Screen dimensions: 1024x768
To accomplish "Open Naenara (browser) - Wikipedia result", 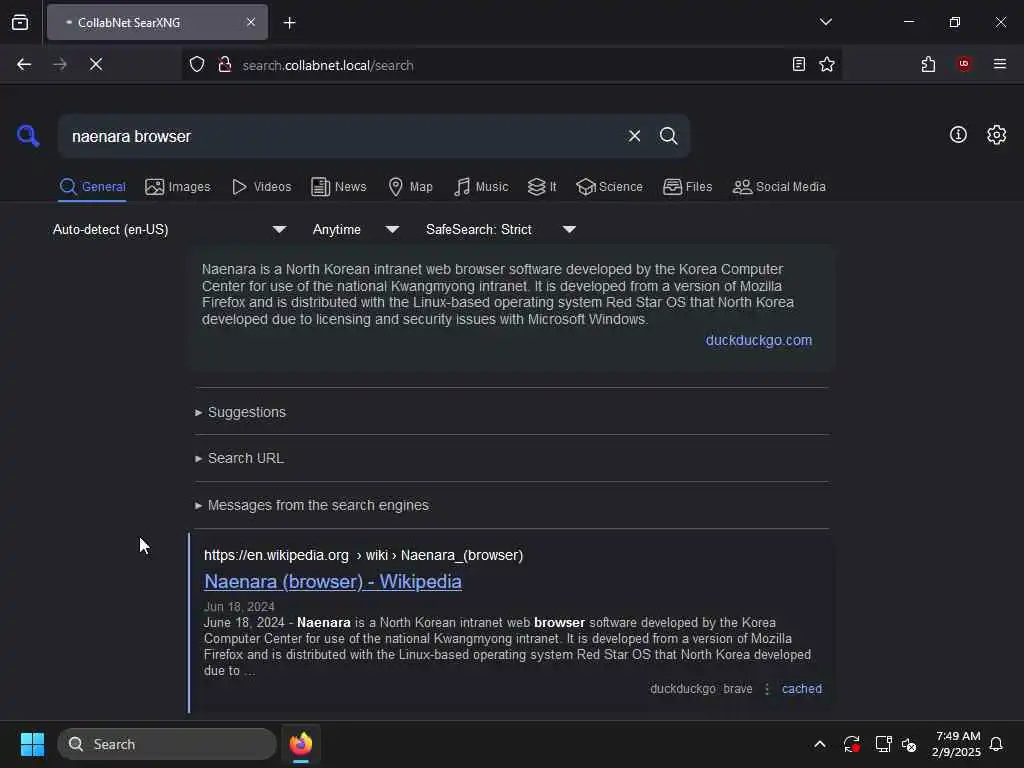I will 332,581.
